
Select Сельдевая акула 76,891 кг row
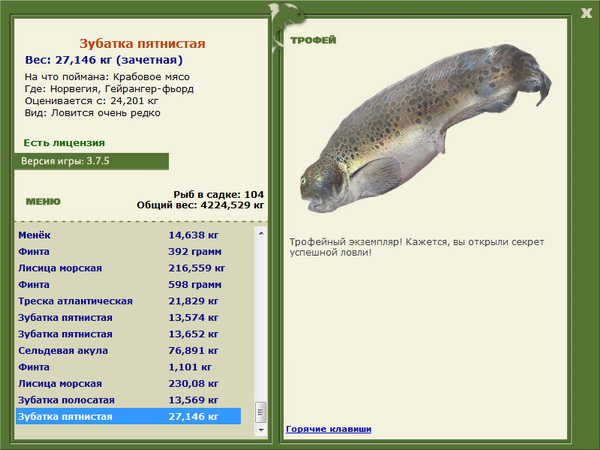pos(129,351)
